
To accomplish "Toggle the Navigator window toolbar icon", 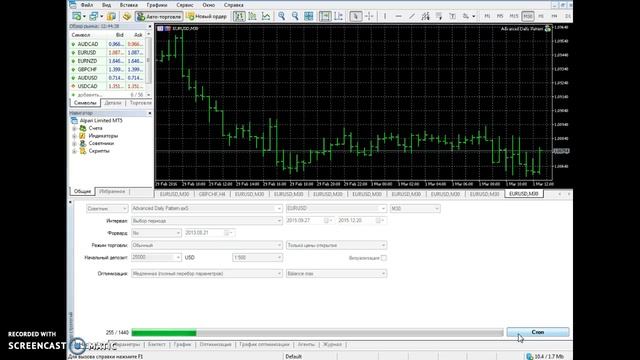I will click(x=127, y=16).
